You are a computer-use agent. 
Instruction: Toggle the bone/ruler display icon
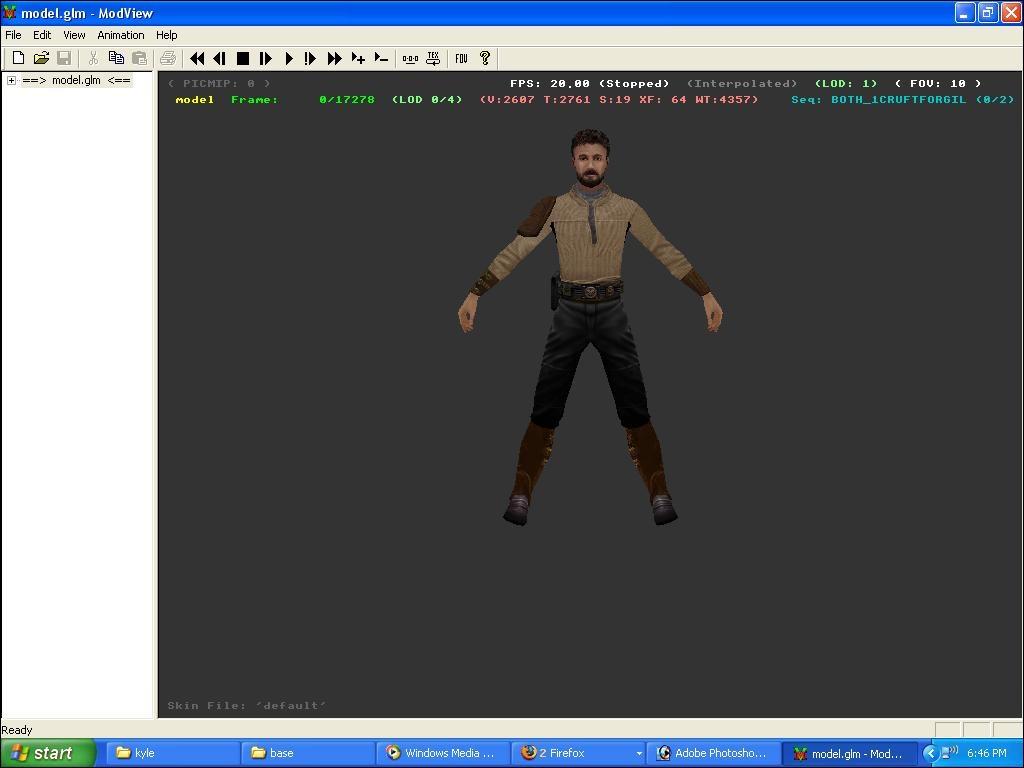click(410, 59)
